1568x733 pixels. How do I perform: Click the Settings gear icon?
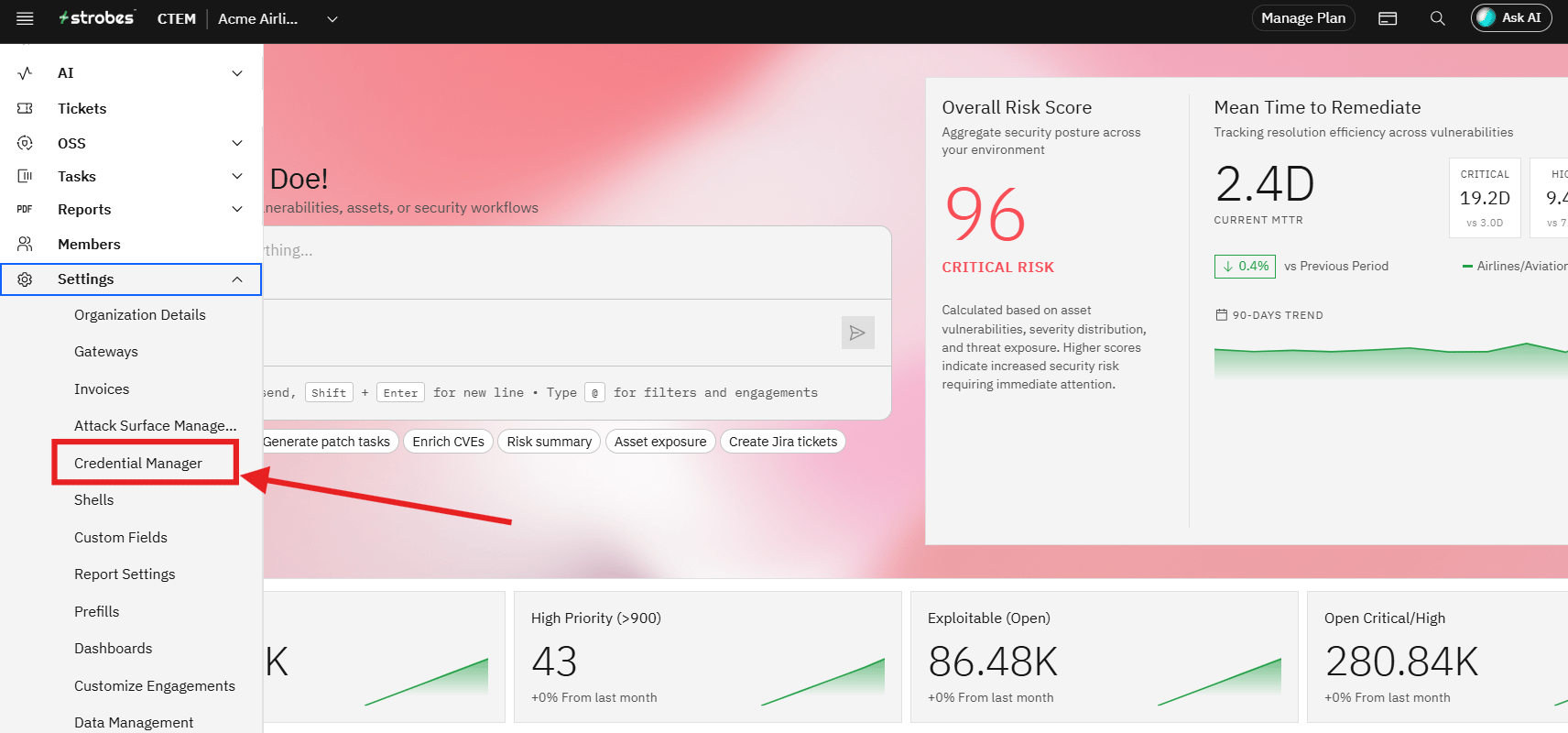tap(25, 279)
